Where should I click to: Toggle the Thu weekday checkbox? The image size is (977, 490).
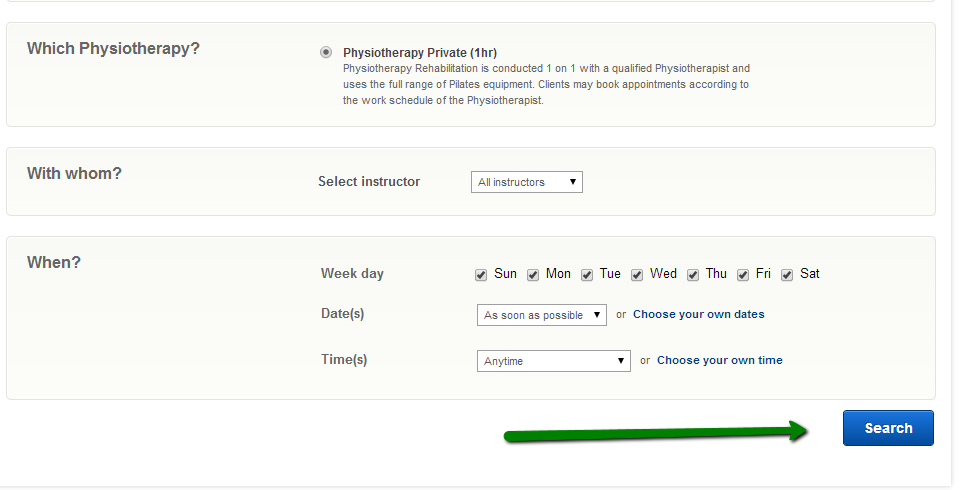(693, 275)
